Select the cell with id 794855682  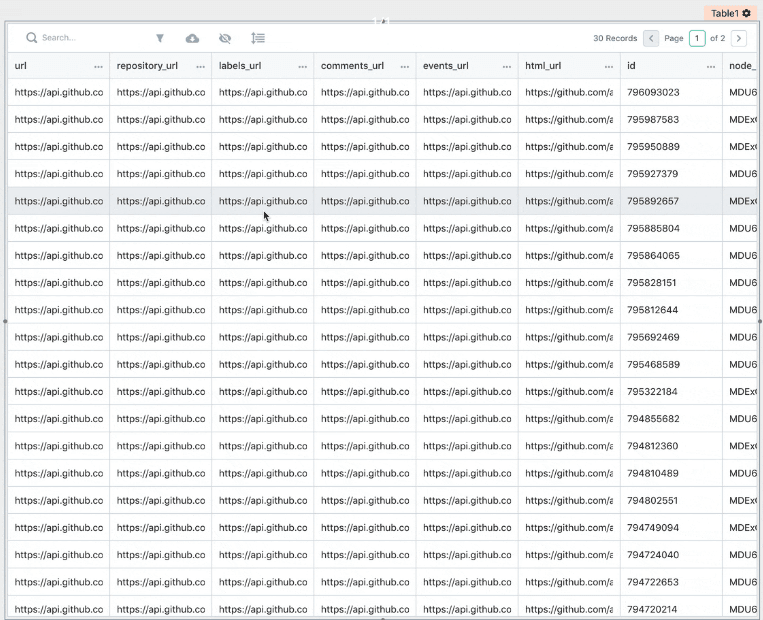click(x=672, y=419)
